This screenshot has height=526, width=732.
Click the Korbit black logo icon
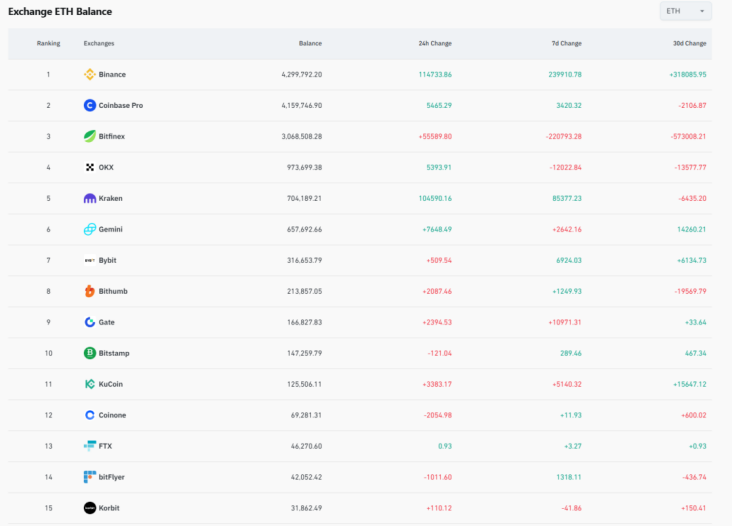tap(90, 508)
